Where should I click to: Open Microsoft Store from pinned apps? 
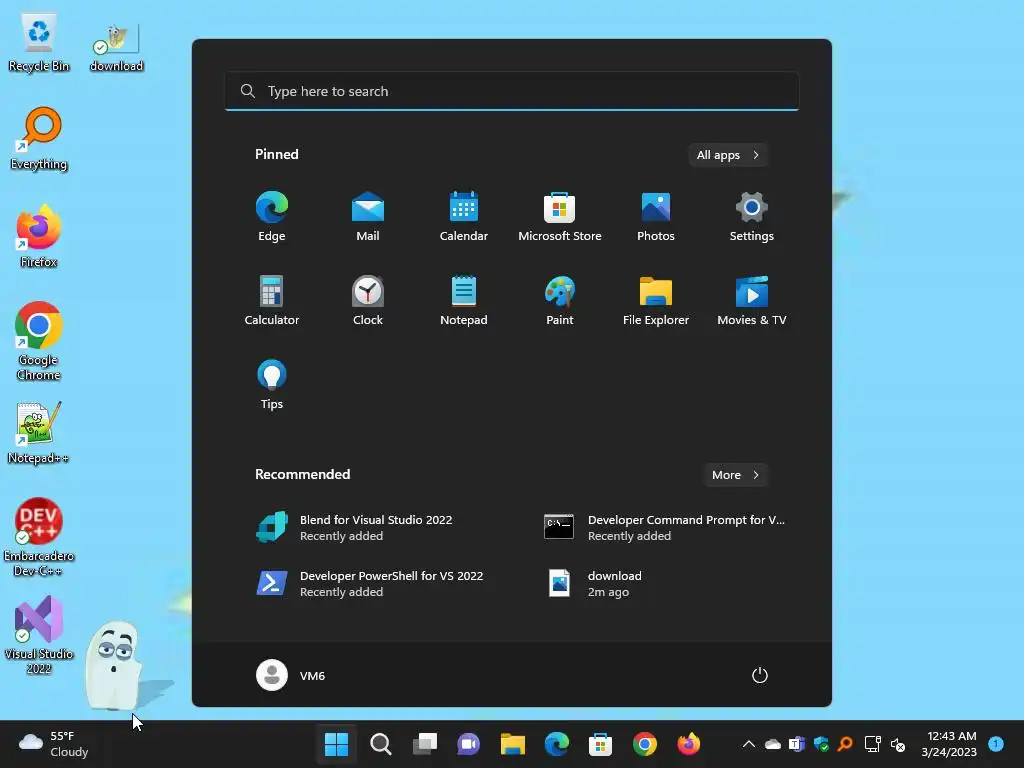560,216
